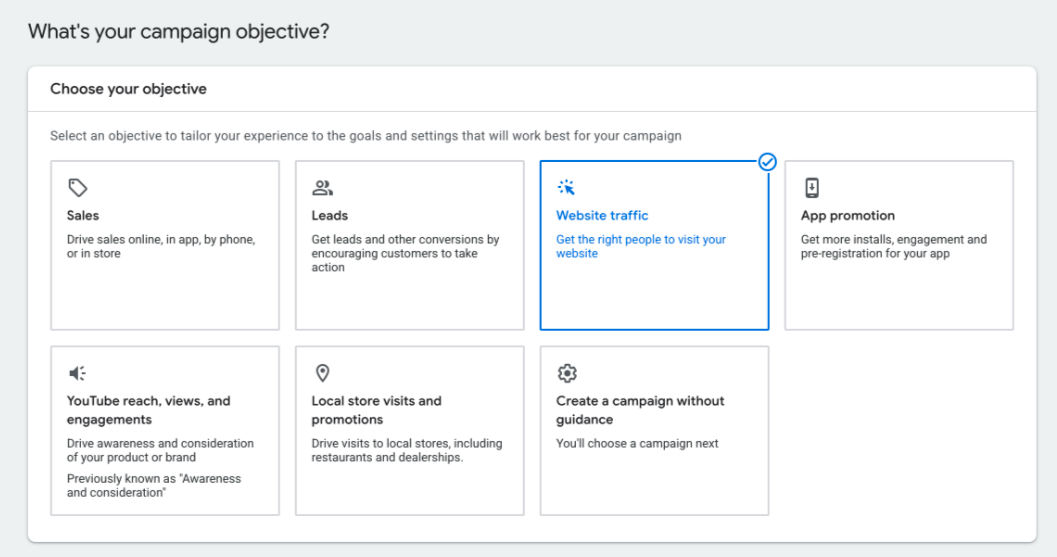
Task: Click 'Drive visits to local stores' description
Action: click(x=406, y=450)
